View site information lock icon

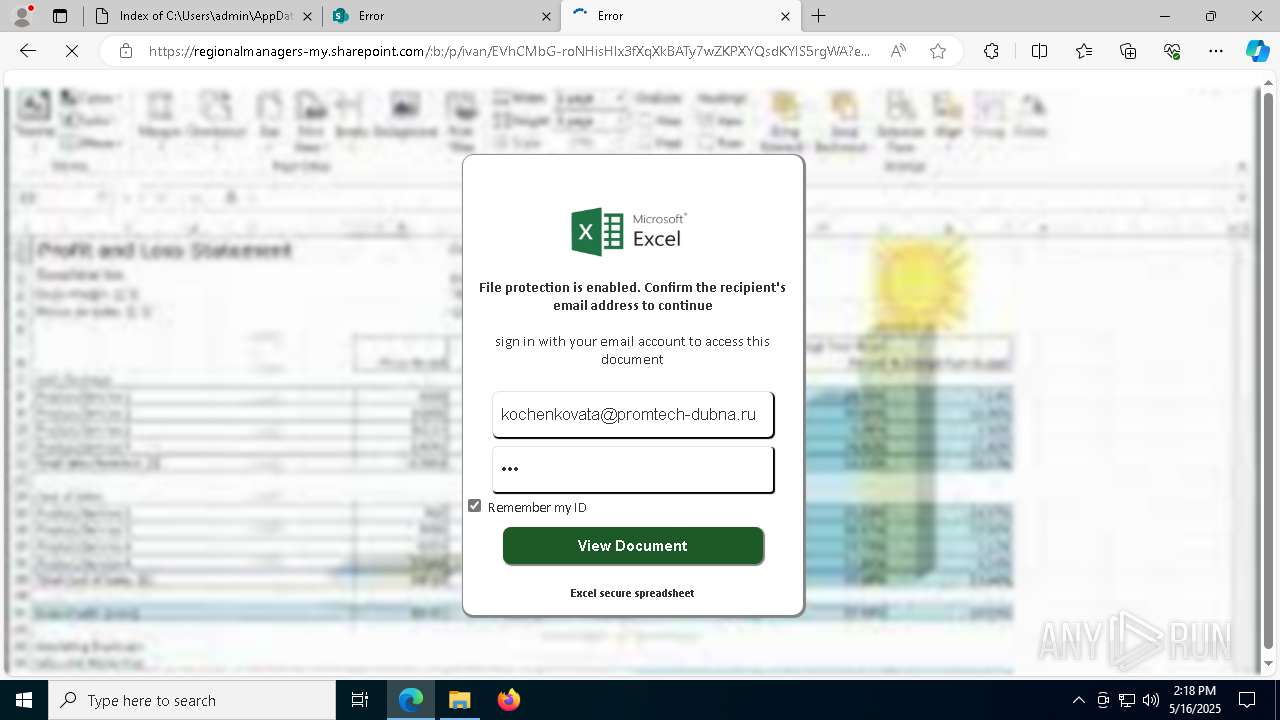[x=125, y=51]
